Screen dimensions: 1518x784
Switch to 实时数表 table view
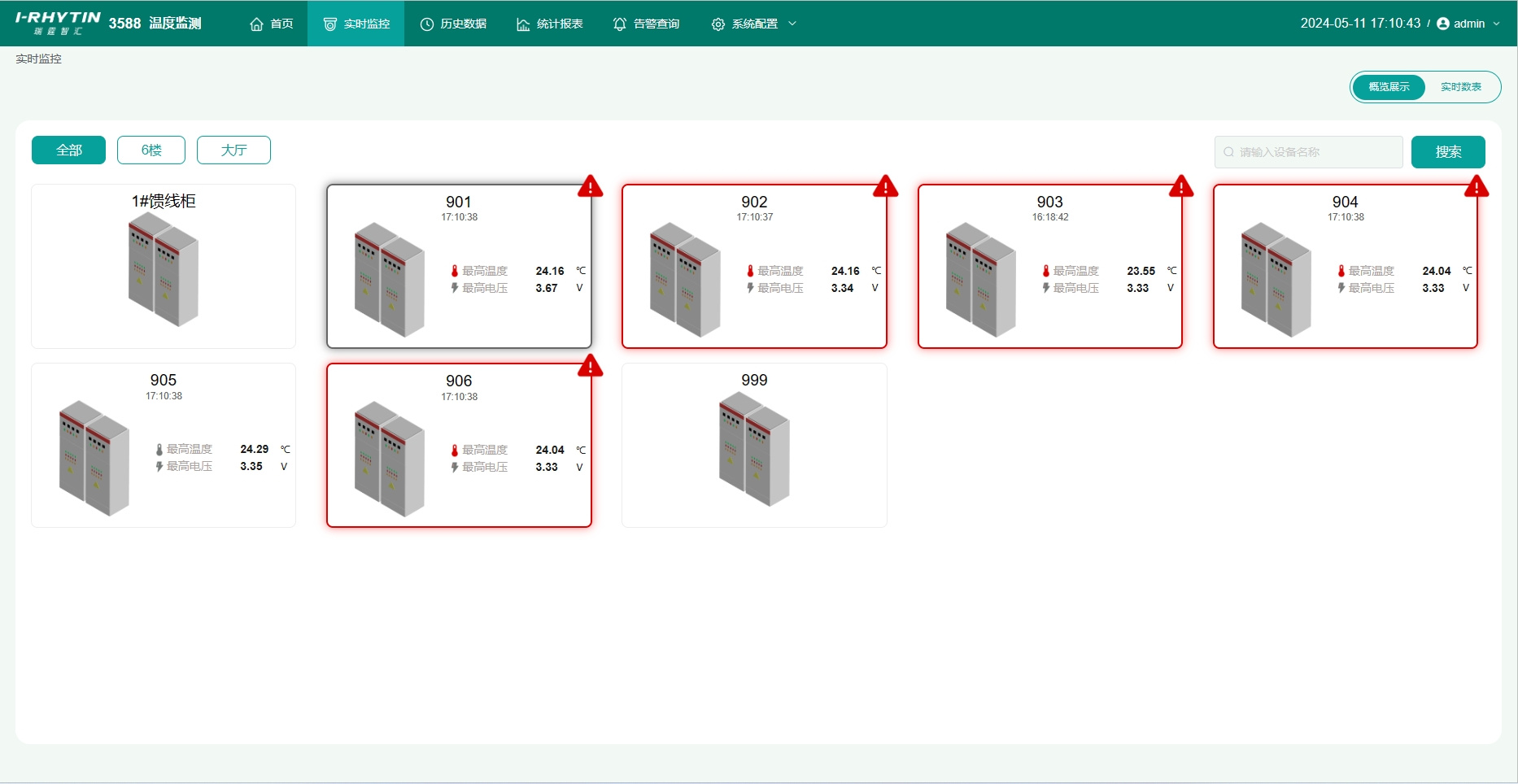(1460, 87)
